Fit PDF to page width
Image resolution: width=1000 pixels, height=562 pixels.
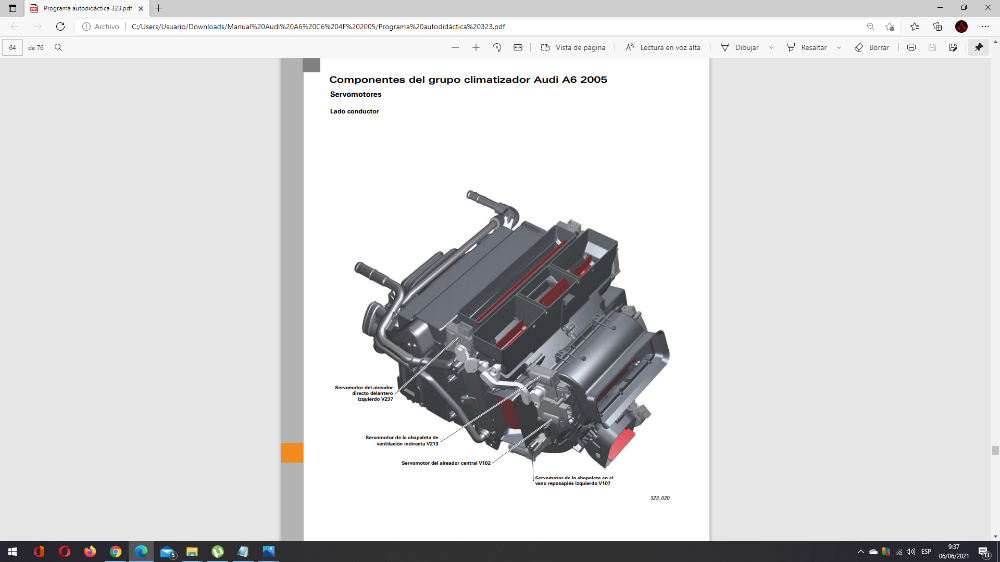pyautogui.click(x=518, y=47)
